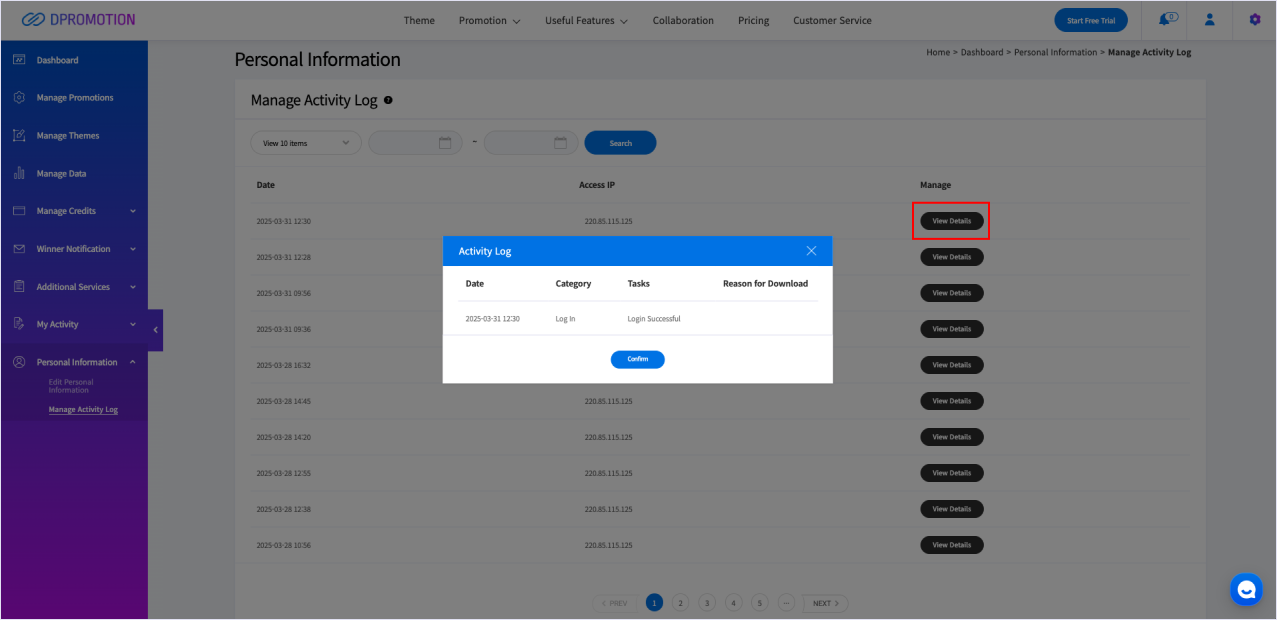
Task: Click the notification bell icon
Action: pyautogui.click(x=1166, y=20)
